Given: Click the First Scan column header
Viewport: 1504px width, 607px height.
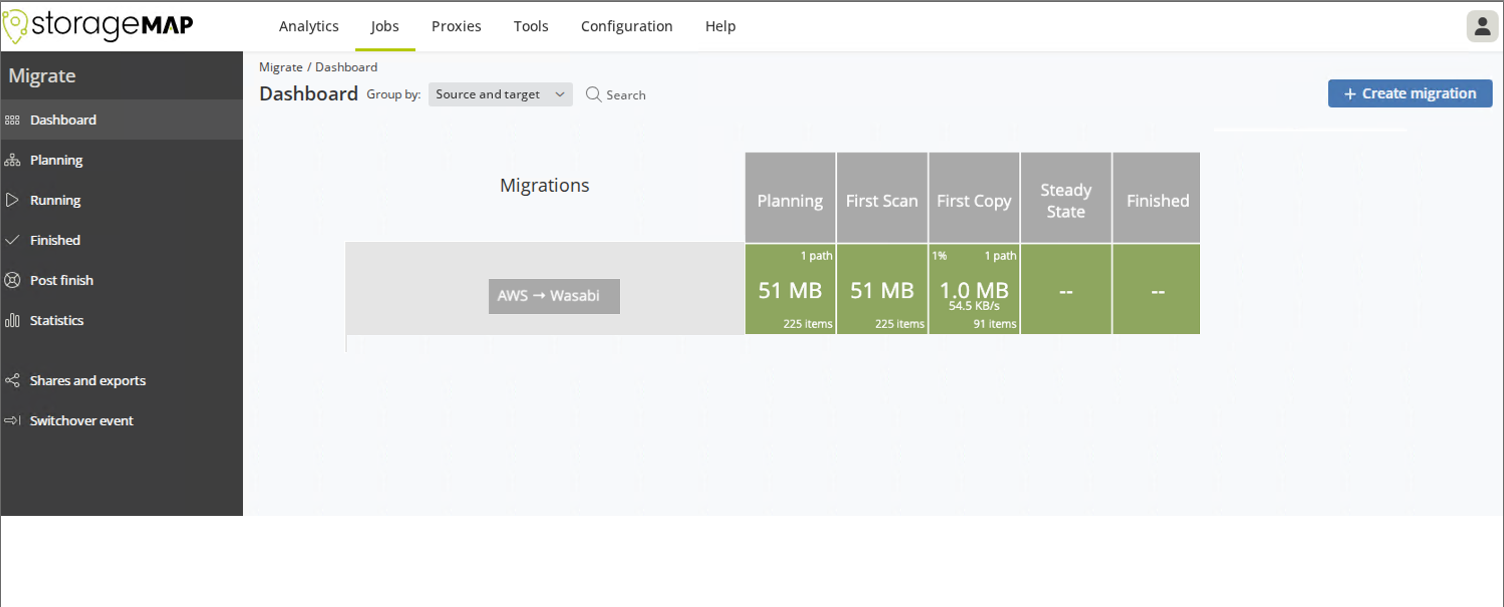Looking at the screenshot, I should click(882, 198).
